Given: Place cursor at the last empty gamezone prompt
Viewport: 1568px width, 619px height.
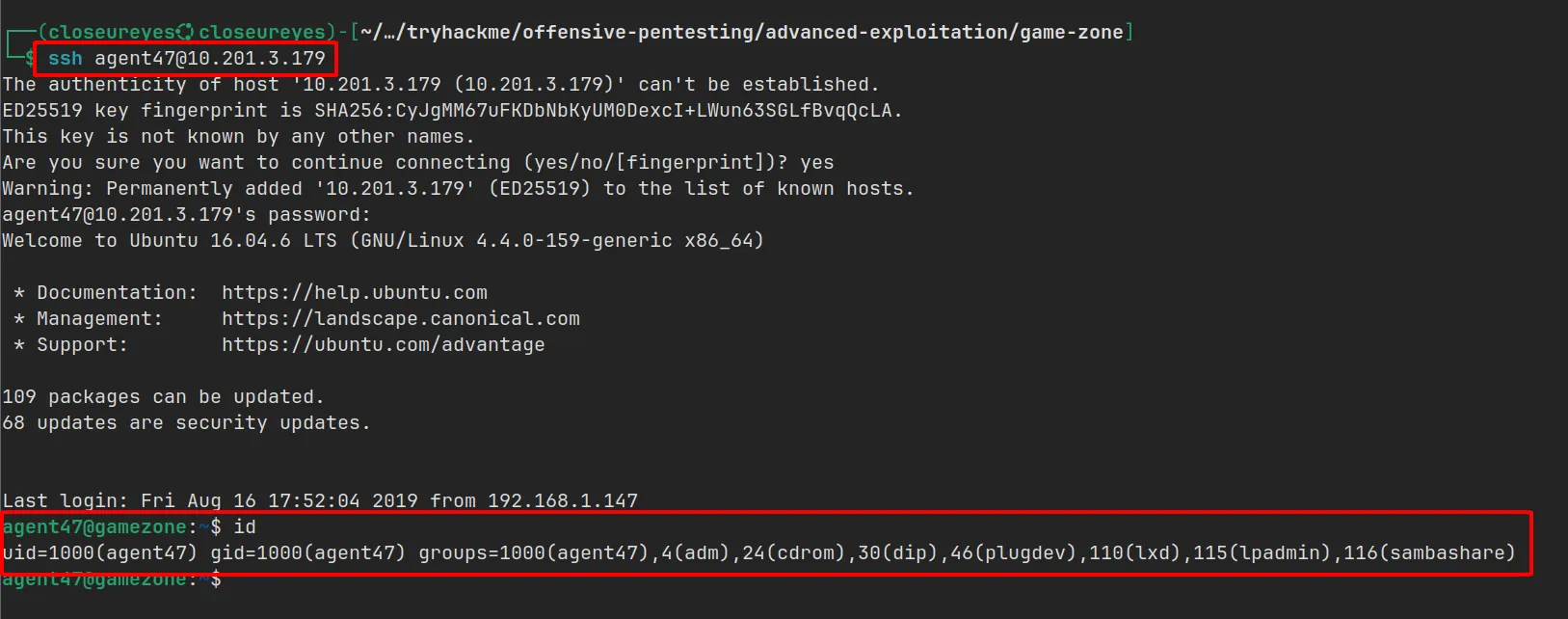Looking at the screenshot, I should pos(231,579).
